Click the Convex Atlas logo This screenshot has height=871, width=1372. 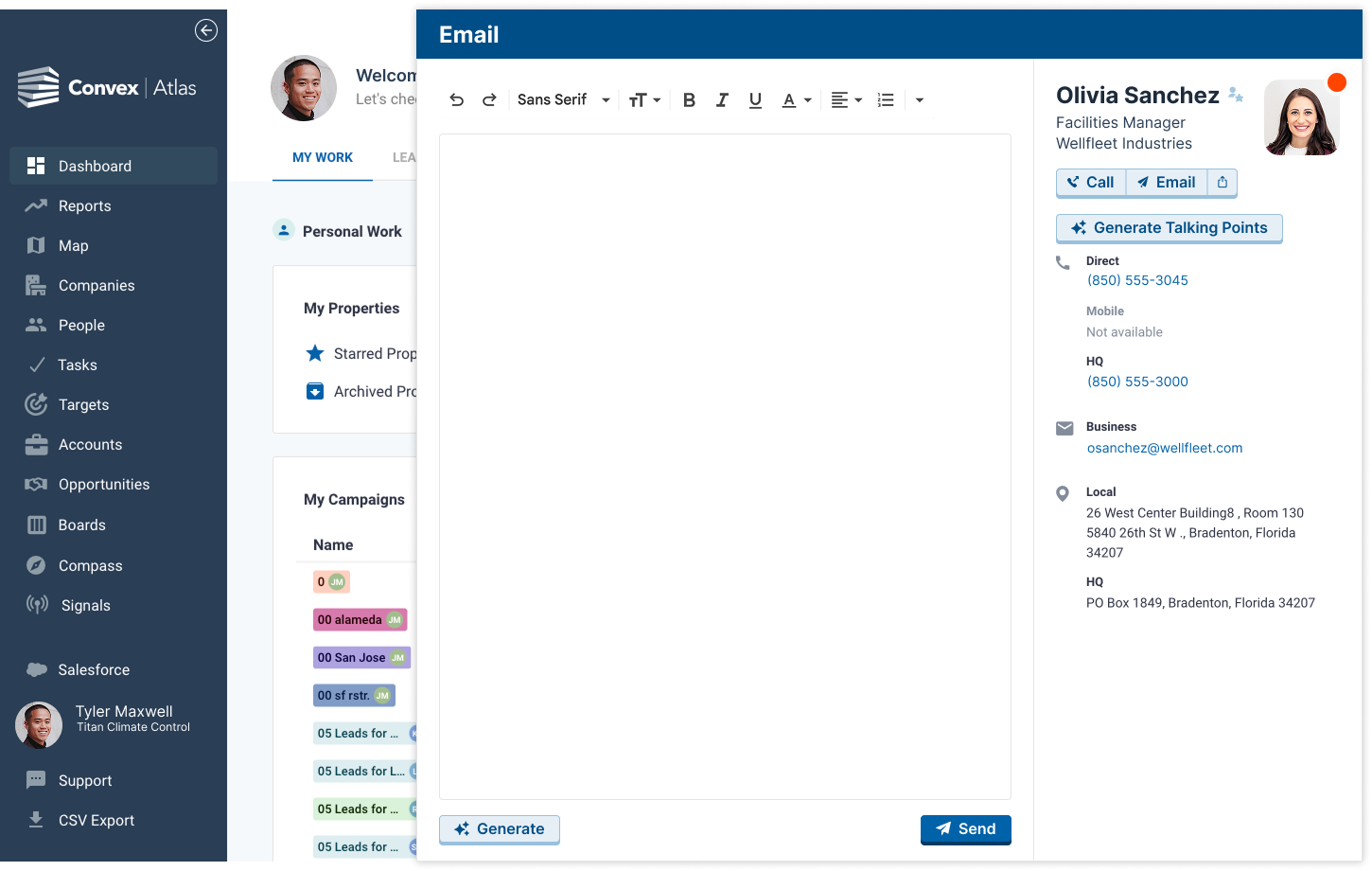pyautogui.click(x=107, y=88)
